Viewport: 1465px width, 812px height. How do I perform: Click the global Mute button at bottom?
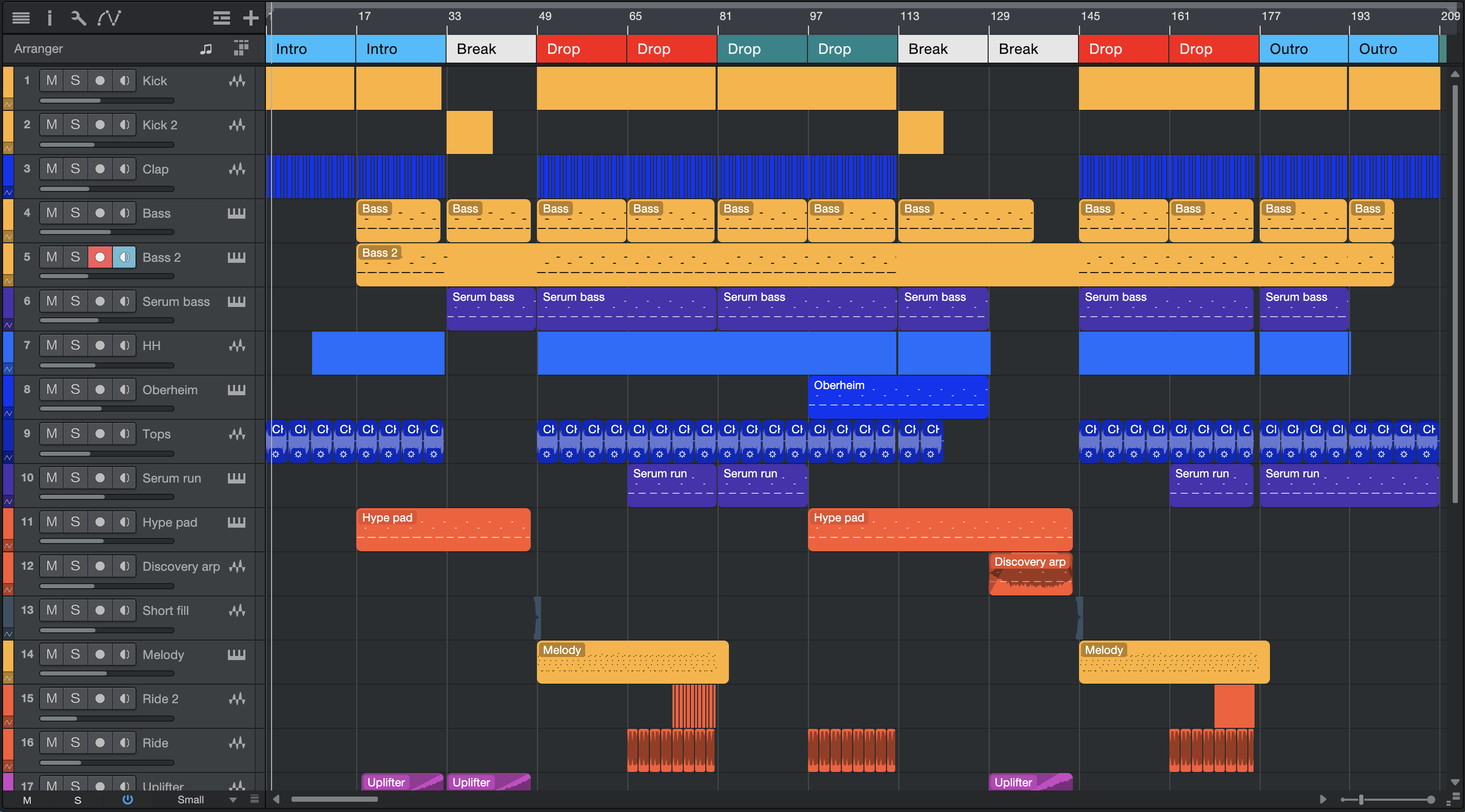[x=27, y=800]
